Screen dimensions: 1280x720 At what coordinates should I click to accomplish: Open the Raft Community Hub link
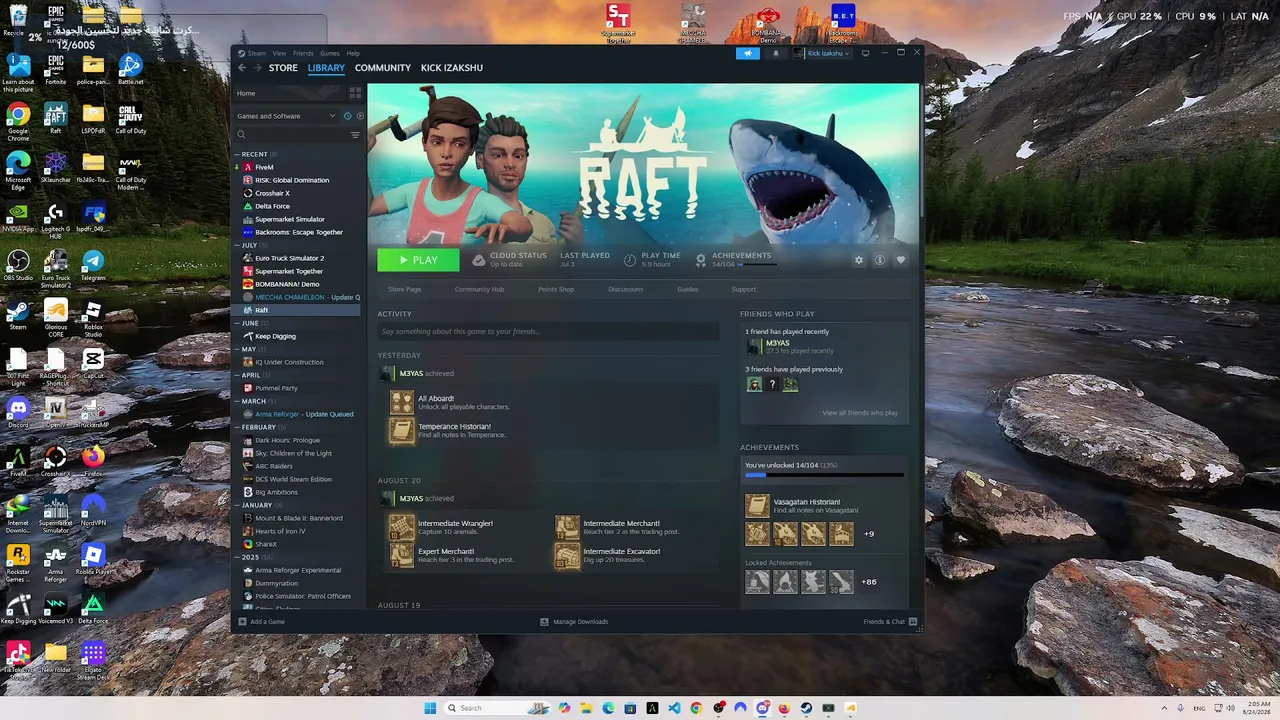tap(479, 289)
